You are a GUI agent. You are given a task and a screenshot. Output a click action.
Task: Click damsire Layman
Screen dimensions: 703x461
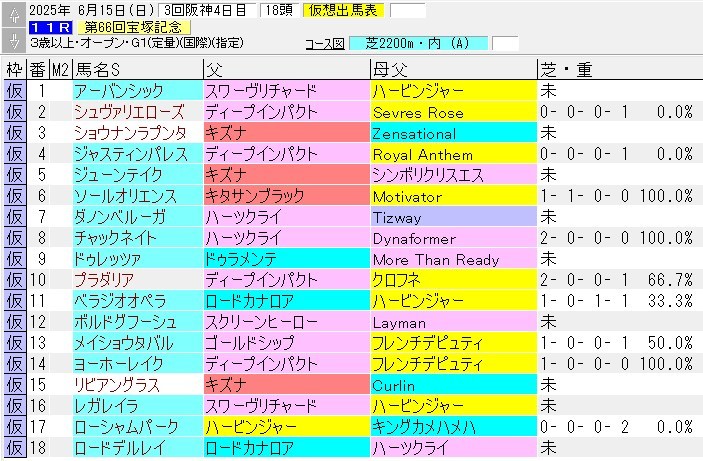tap(454, 322)
